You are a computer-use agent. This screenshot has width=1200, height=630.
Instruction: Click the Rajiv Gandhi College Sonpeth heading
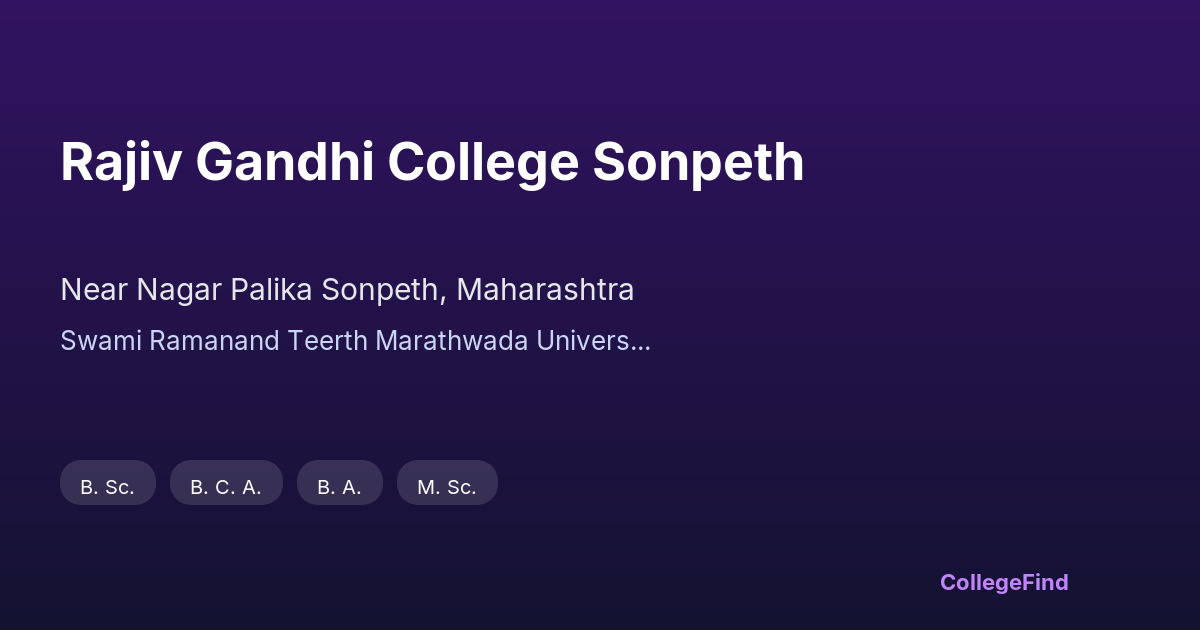(x=432, y=162)
